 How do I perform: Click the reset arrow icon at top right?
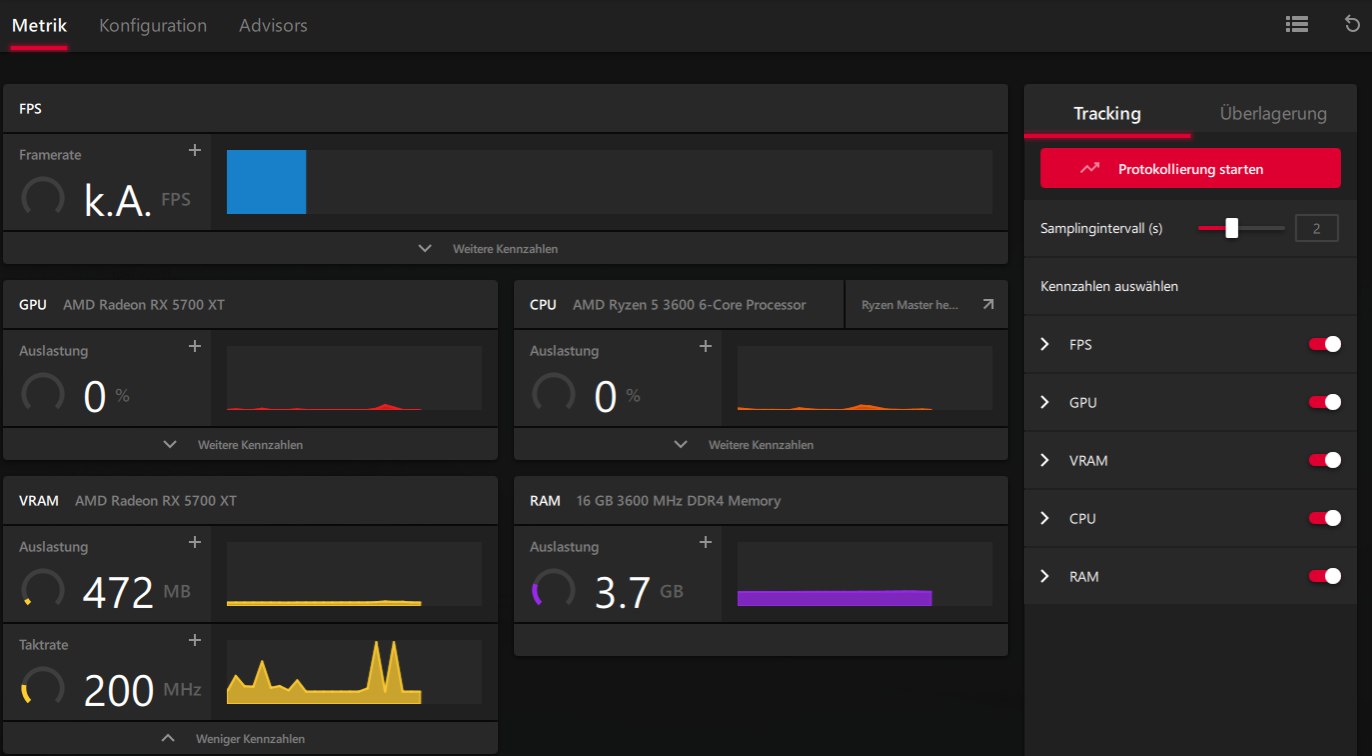1352,24
